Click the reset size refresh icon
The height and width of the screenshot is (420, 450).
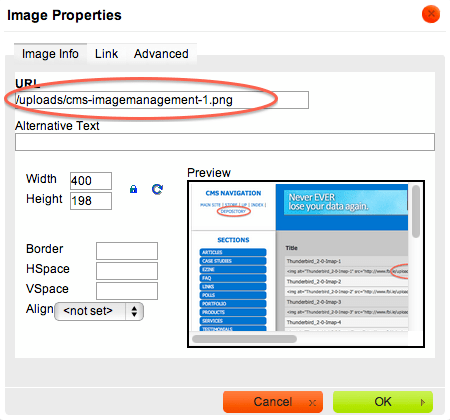pos(157,189)
